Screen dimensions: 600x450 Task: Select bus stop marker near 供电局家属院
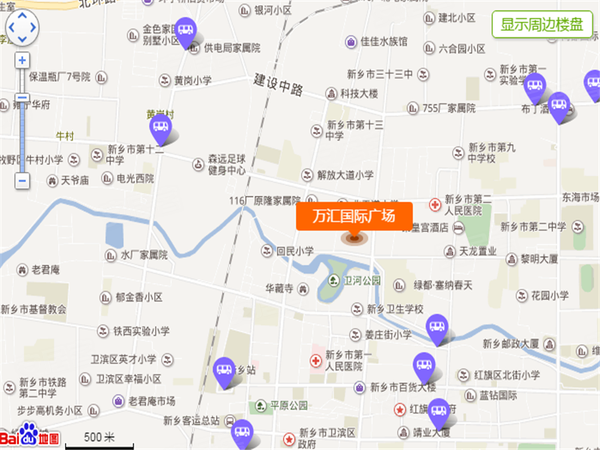186,33
